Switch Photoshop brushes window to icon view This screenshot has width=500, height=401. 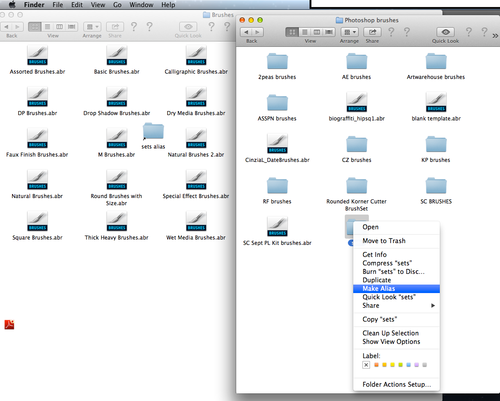click(292, 32)
